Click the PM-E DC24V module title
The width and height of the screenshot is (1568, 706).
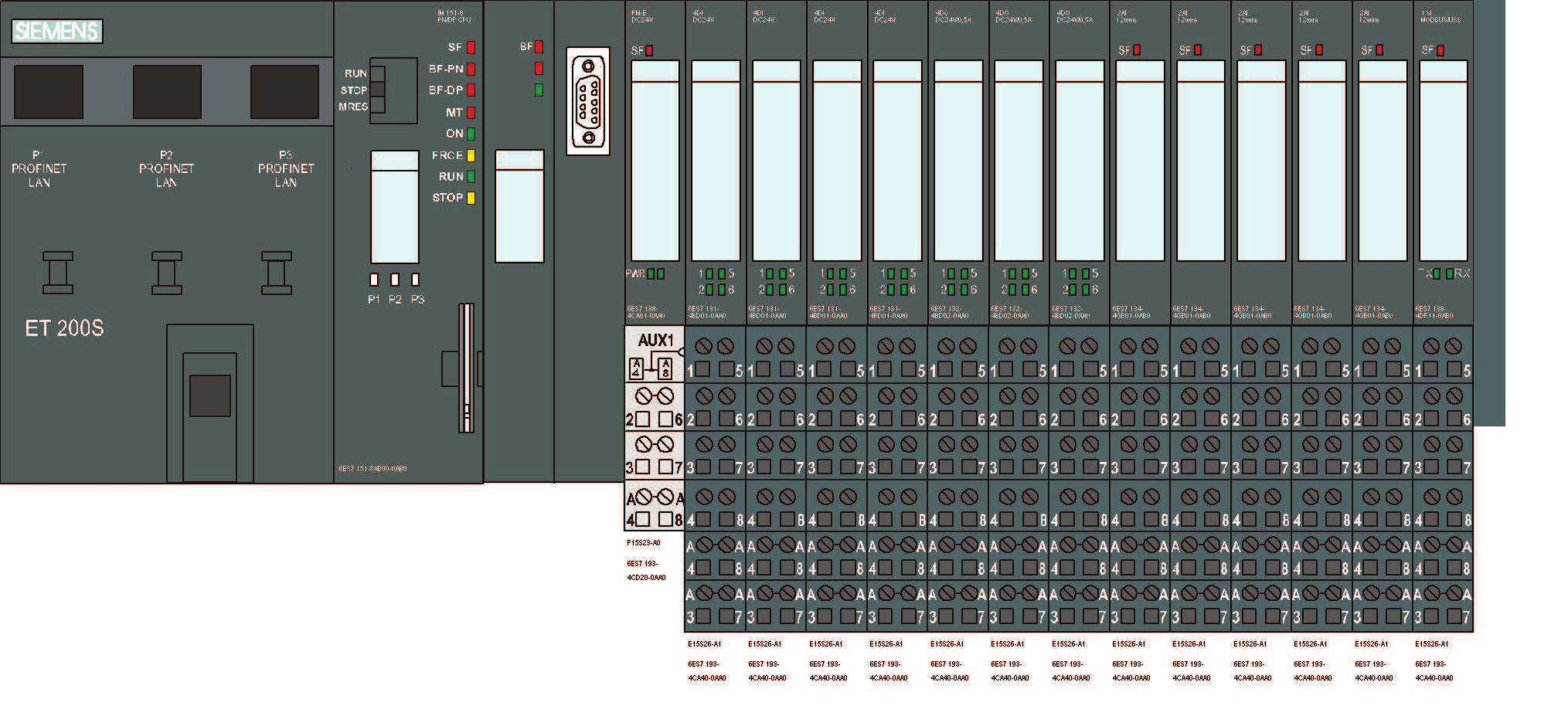641,16
